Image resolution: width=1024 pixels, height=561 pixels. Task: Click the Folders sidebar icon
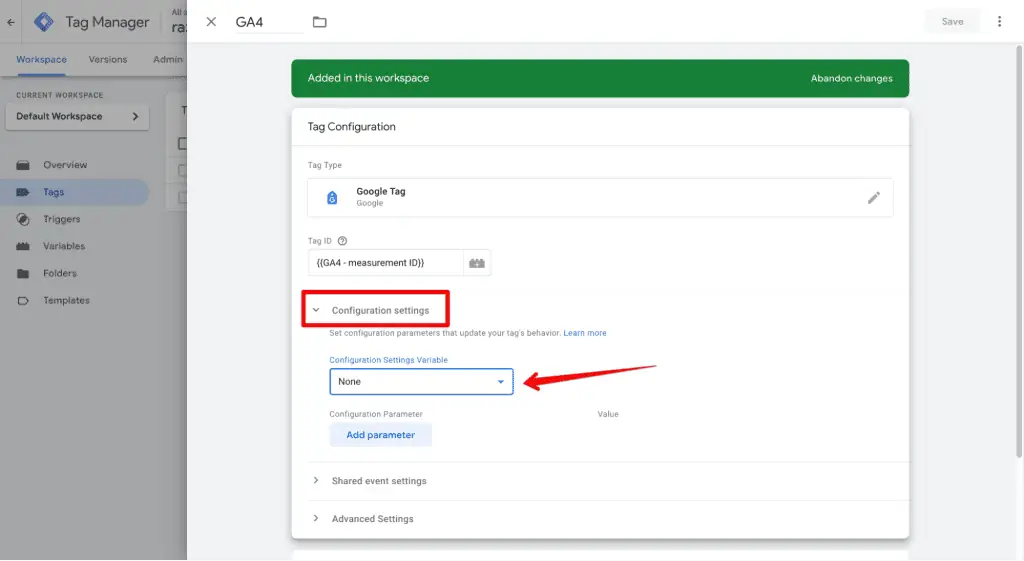click(23, 274)
